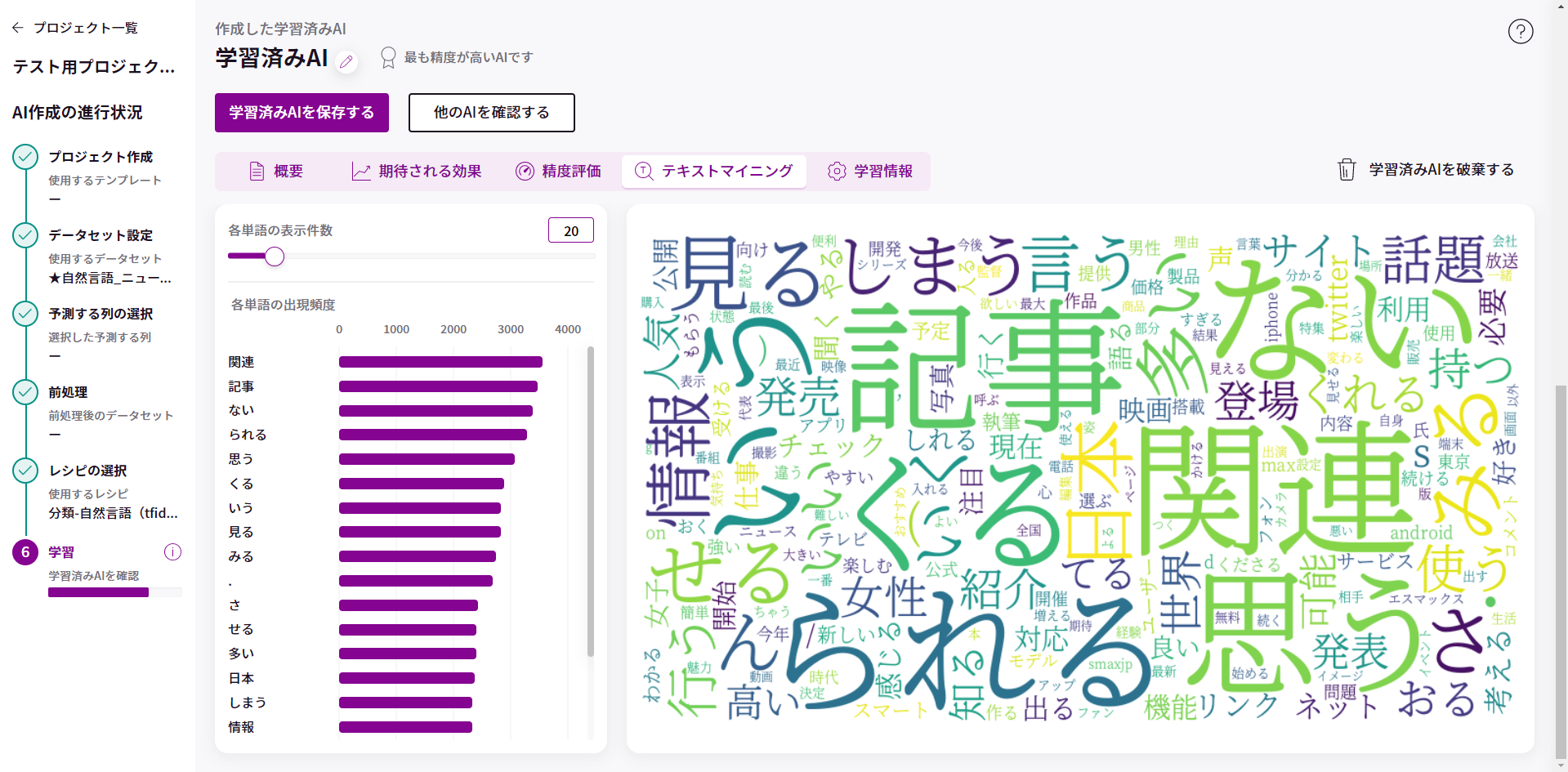Open the 学習情報 tab
1568x772 pixels.
coord(870,172)
